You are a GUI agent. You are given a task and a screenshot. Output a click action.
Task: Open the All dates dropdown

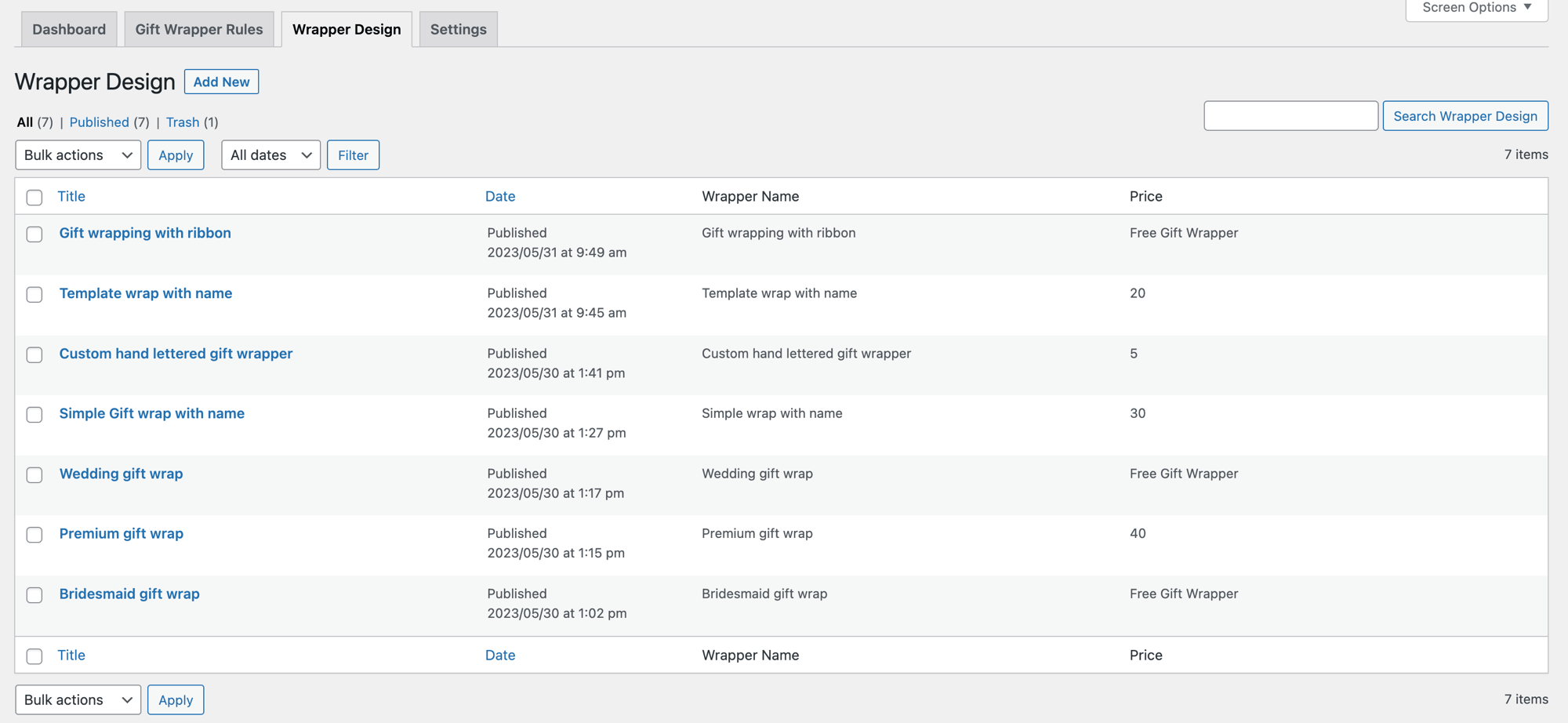(x=270, y=155)
